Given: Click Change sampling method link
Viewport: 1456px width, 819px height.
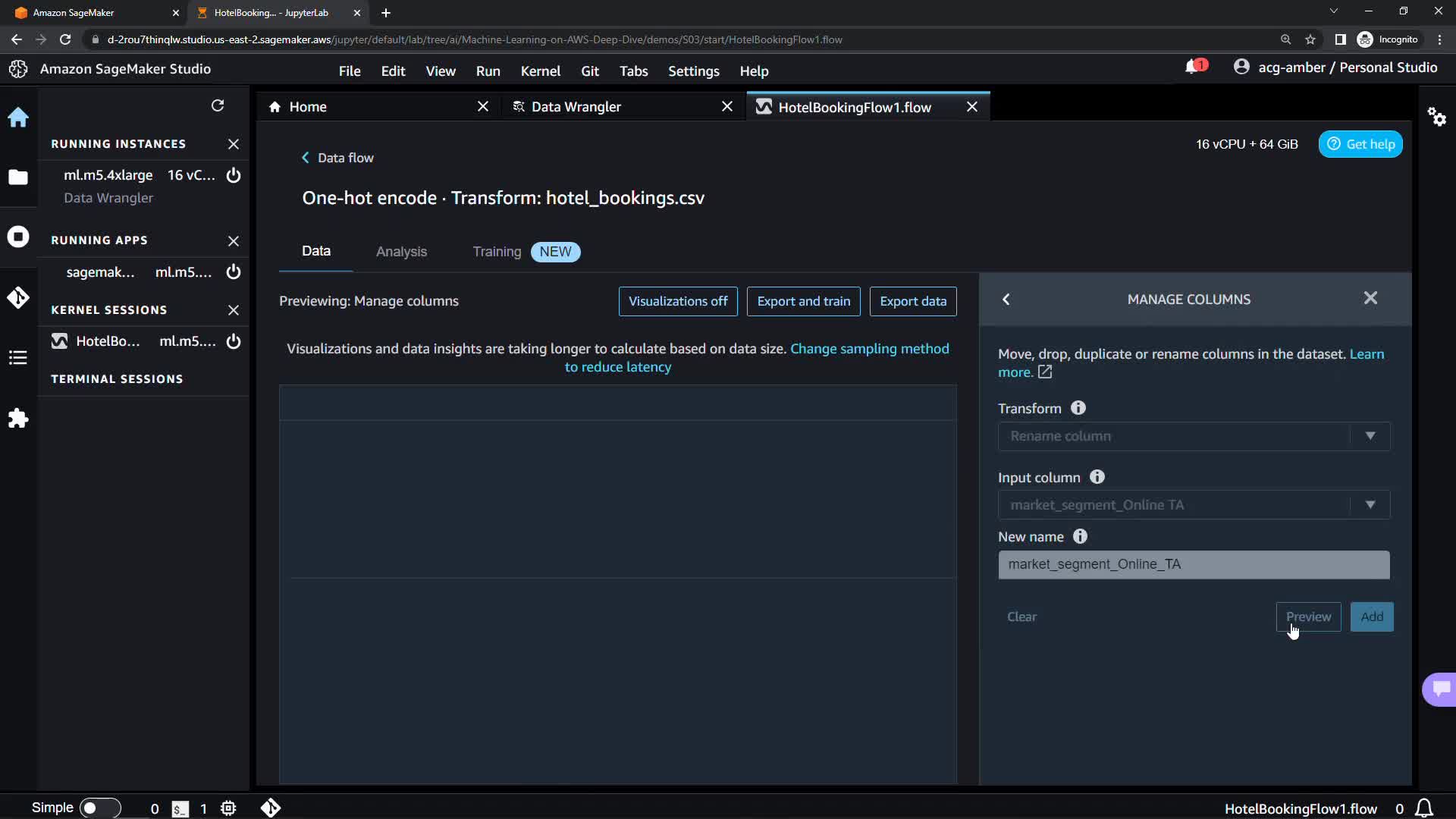Looking at the screenshot, I should coord(869,349).
